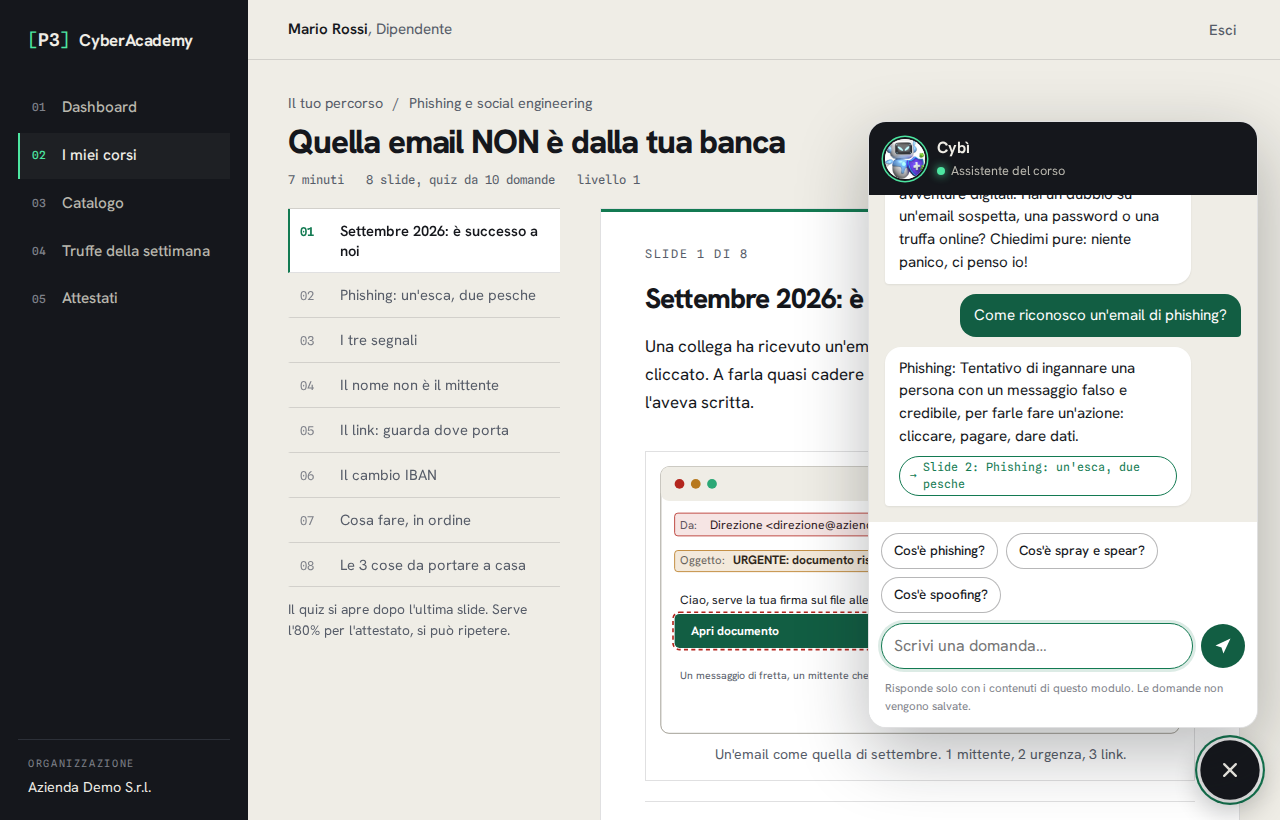Click the Esci logout link
Image resolution: width=1280 pixels, height=820 pixels.
pos(1223,30)
